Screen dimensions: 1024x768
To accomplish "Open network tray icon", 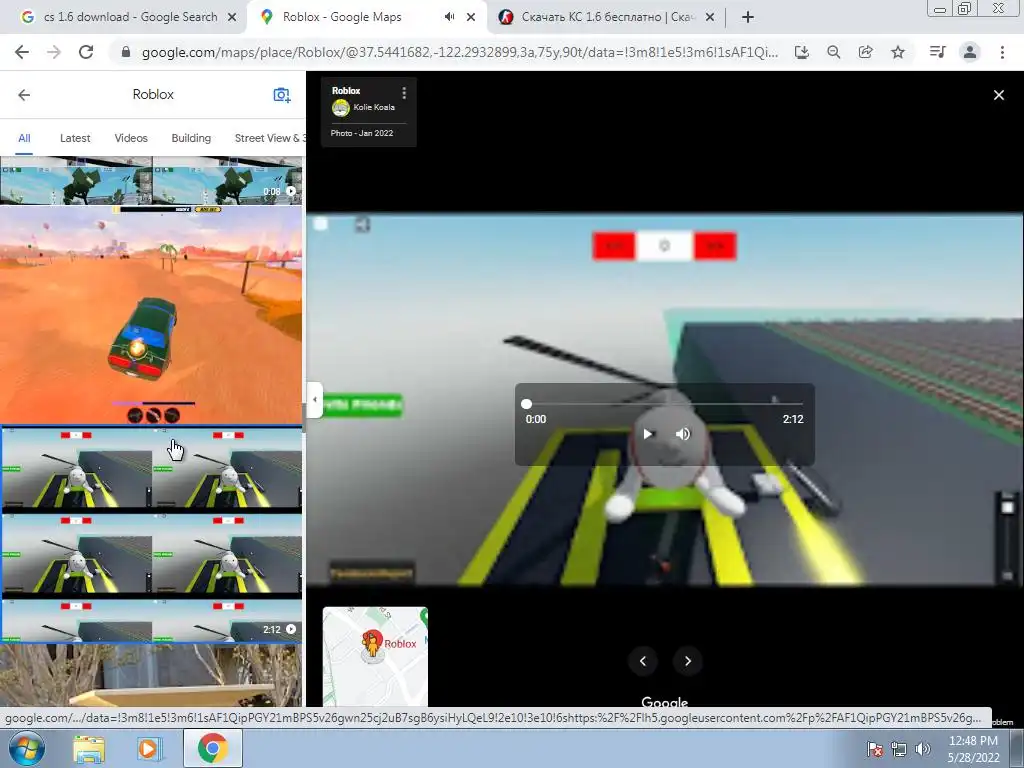I will (899, 749).
